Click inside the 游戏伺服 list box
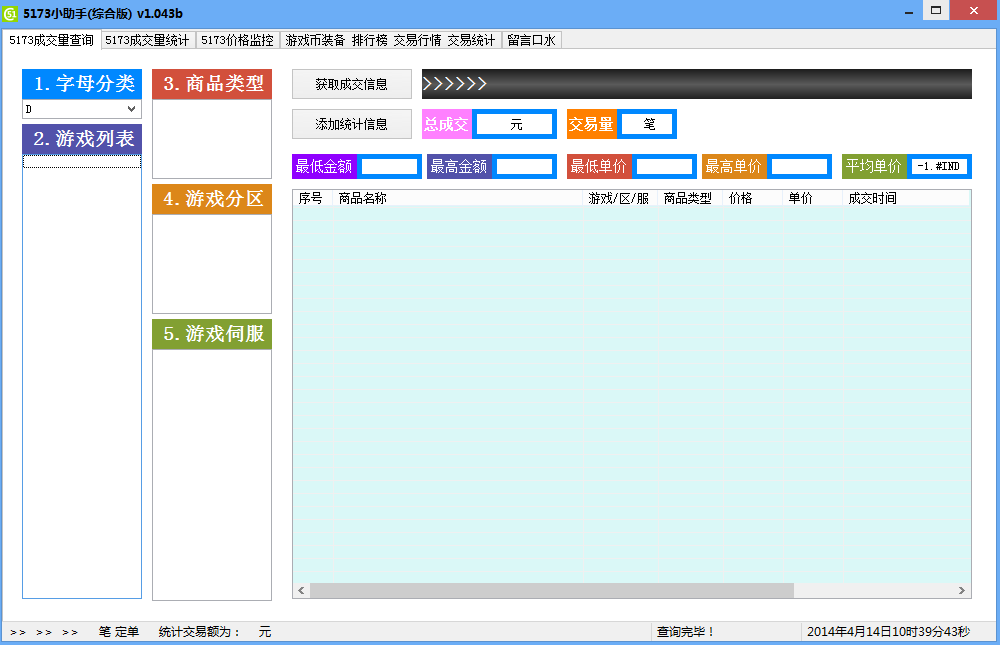This screenshot has height=645, width=1000. [x=212, y=475]
